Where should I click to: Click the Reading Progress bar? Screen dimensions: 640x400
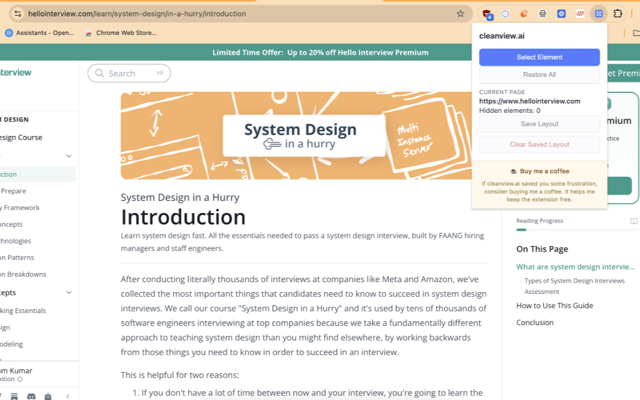576,230
